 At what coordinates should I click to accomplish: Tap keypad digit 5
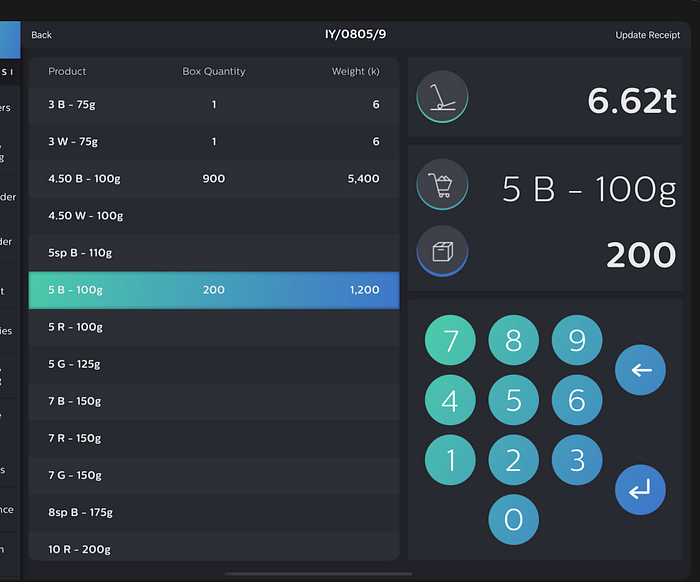(513, 400)
